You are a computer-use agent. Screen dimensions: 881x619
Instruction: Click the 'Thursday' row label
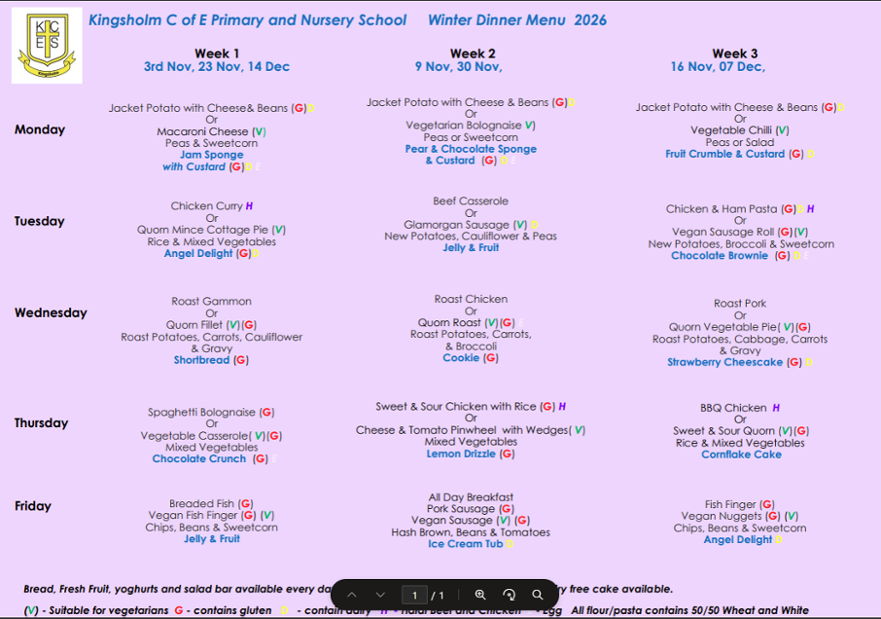point(41,423)
